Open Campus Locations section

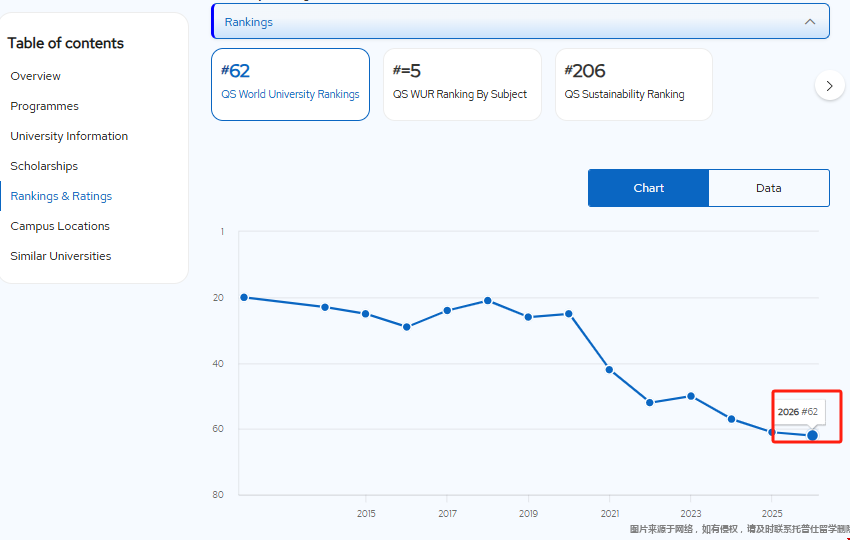(60, 226)
